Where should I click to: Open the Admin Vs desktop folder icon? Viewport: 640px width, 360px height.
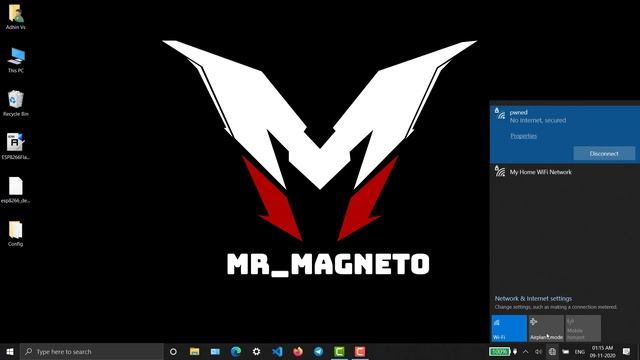16,17
